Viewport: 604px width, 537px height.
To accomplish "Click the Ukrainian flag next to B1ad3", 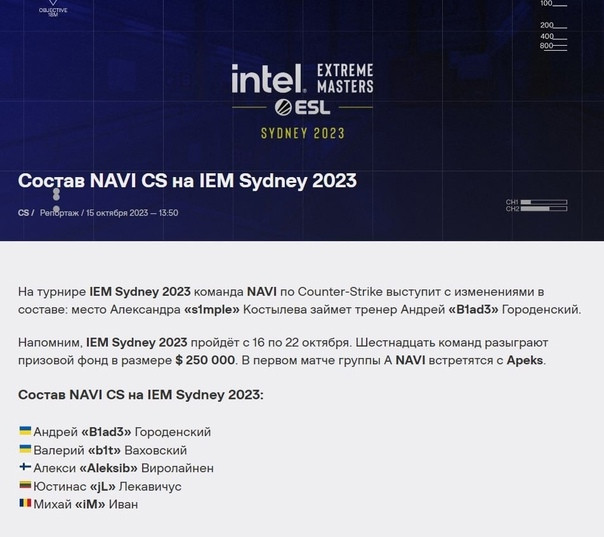I will (25, 430).
